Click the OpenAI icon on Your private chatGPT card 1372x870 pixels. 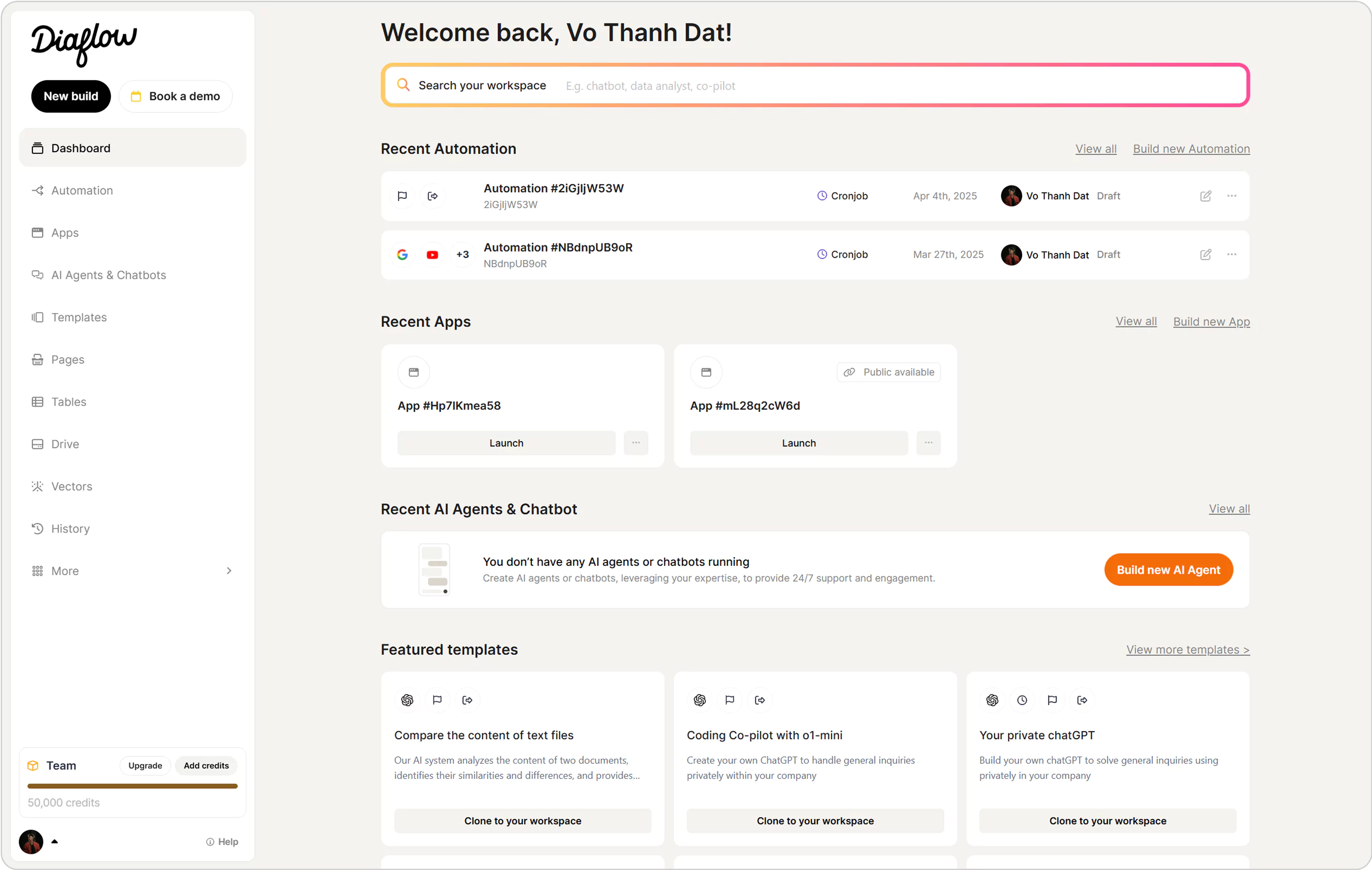(x=993, y=700)
